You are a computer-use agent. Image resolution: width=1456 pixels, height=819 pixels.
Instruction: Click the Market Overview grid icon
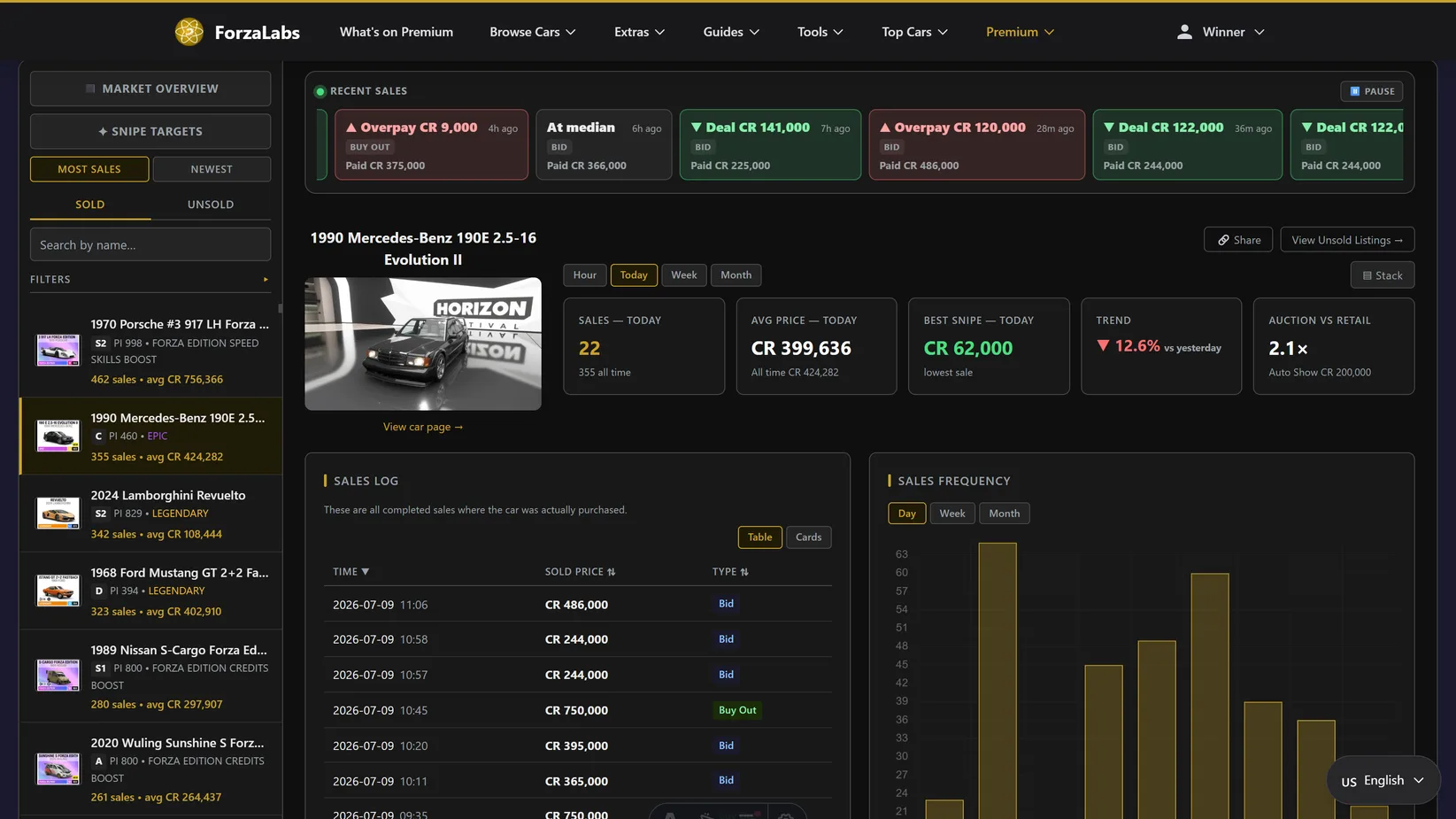coord(90,89)
